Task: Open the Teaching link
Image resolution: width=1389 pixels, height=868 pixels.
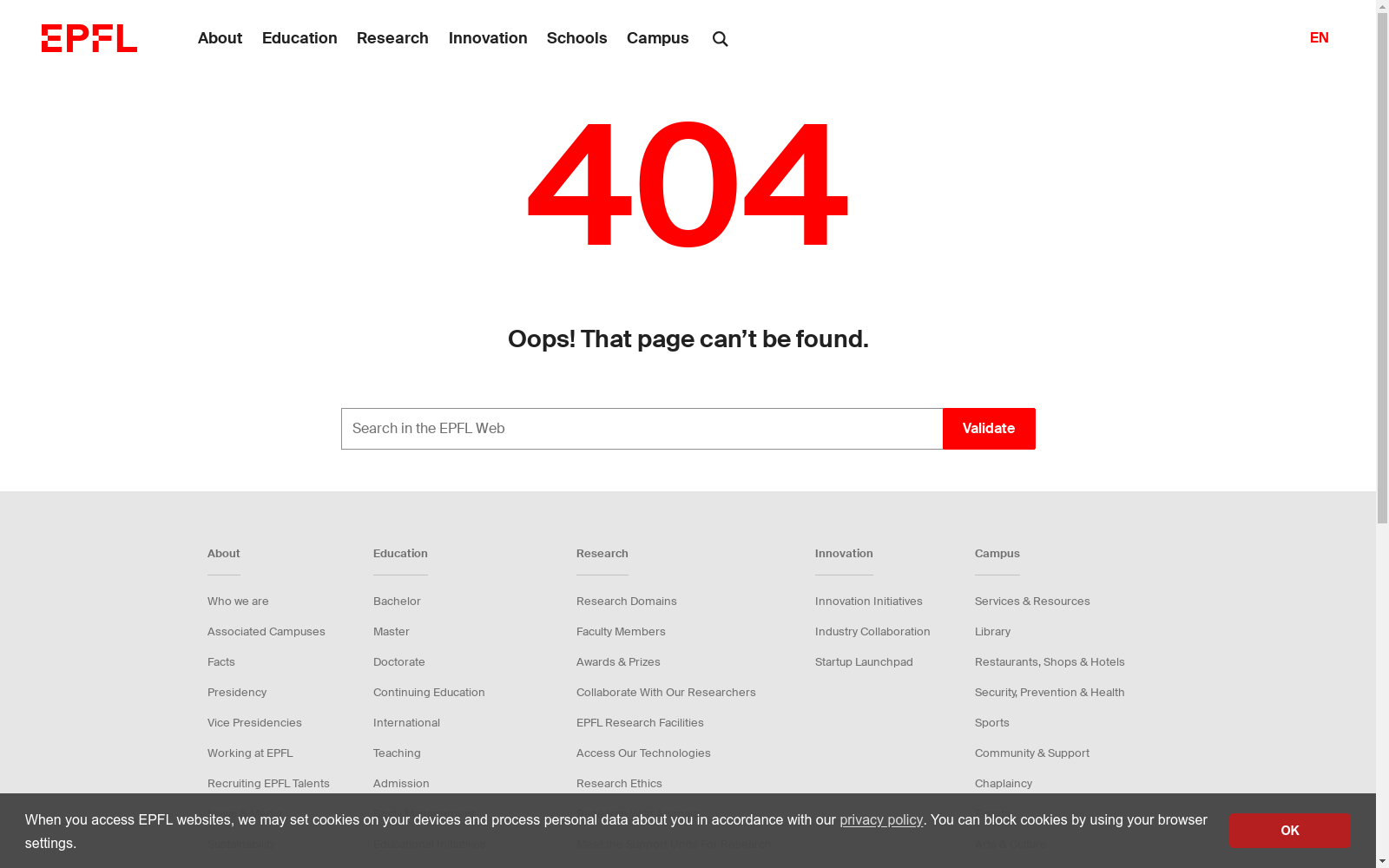Action: 397,753
